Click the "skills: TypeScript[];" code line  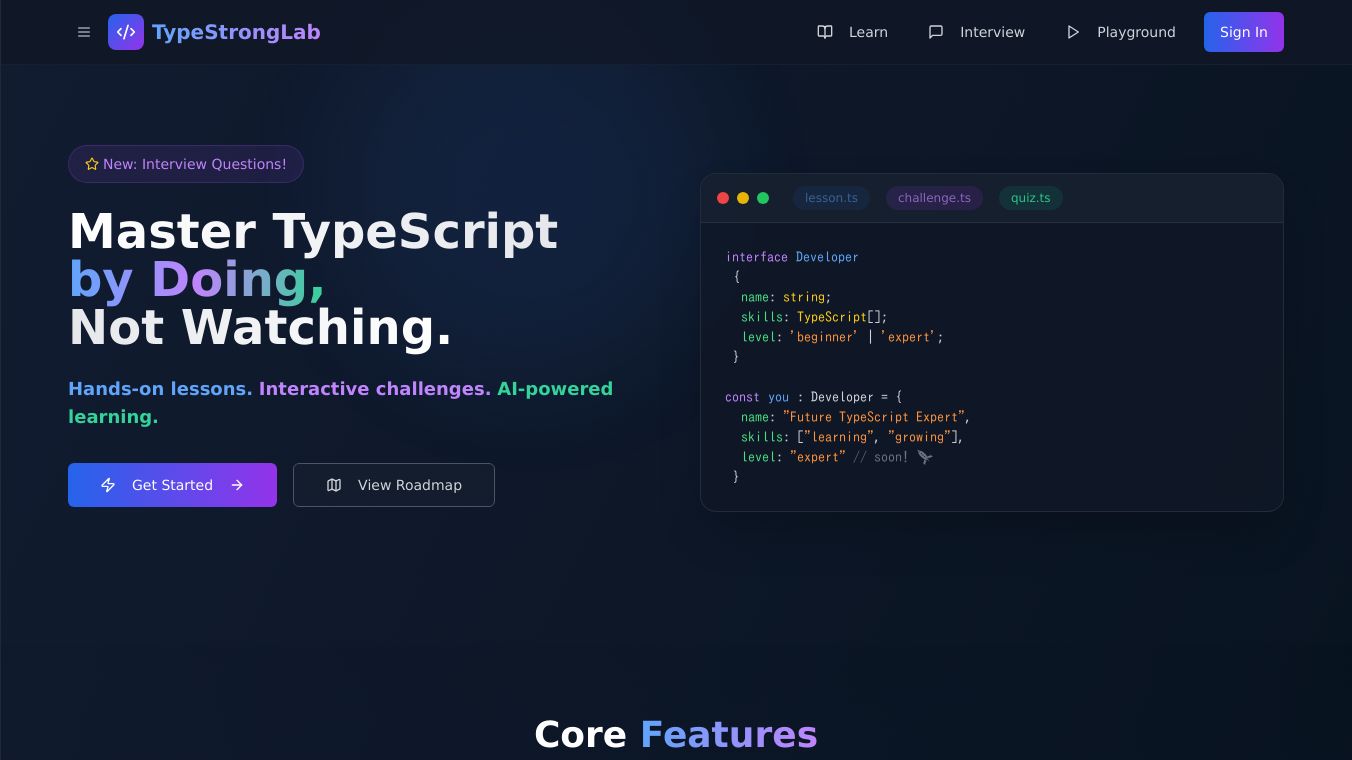tap(814, 317)
